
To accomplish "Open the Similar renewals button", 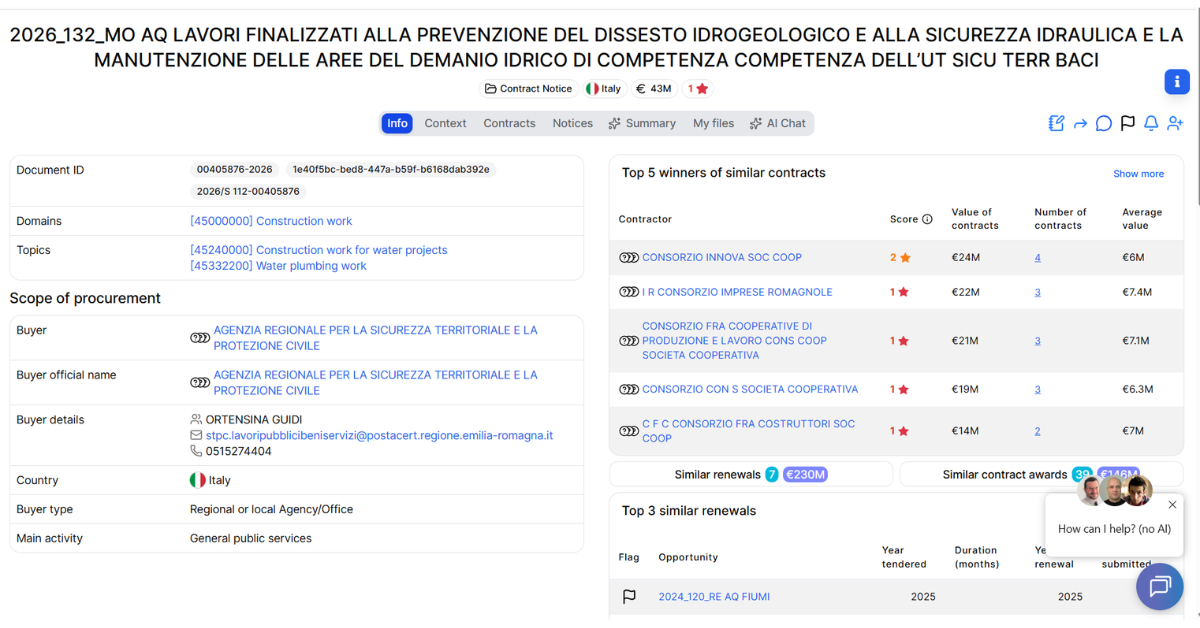I will [x=750, y=474].
